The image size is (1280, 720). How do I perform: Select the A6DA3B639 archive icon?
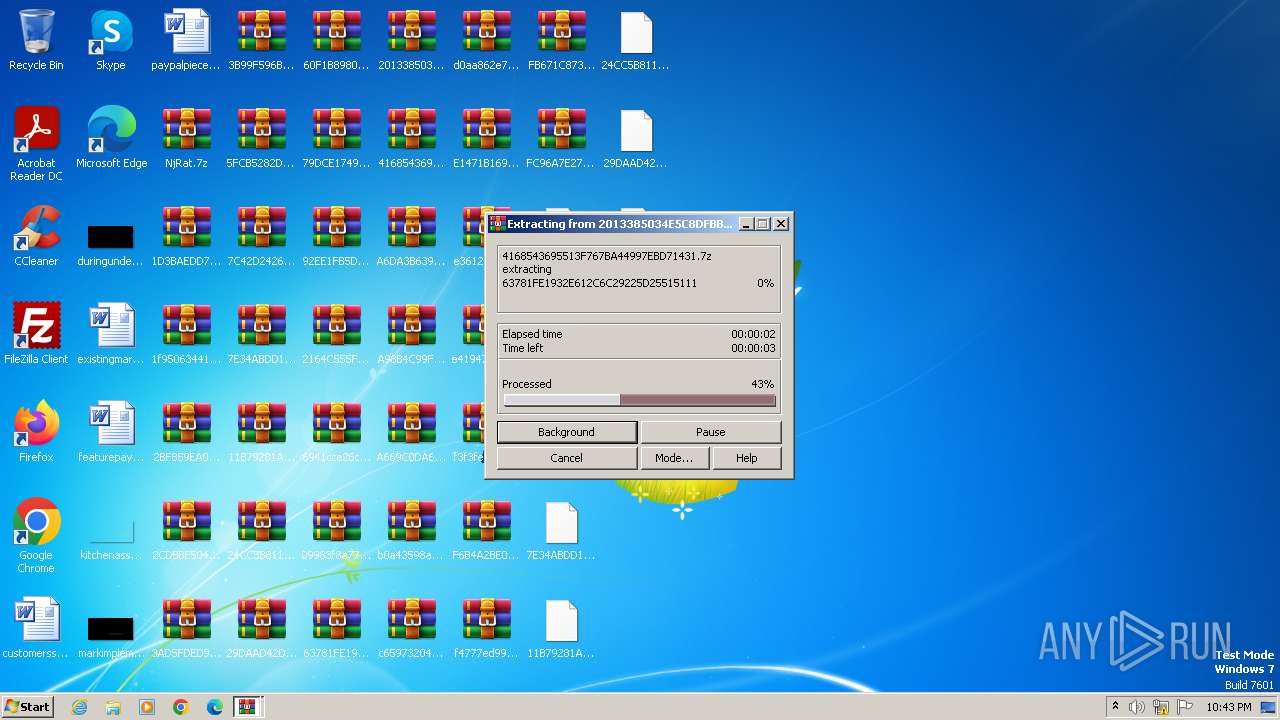click(x=411, y=236)
